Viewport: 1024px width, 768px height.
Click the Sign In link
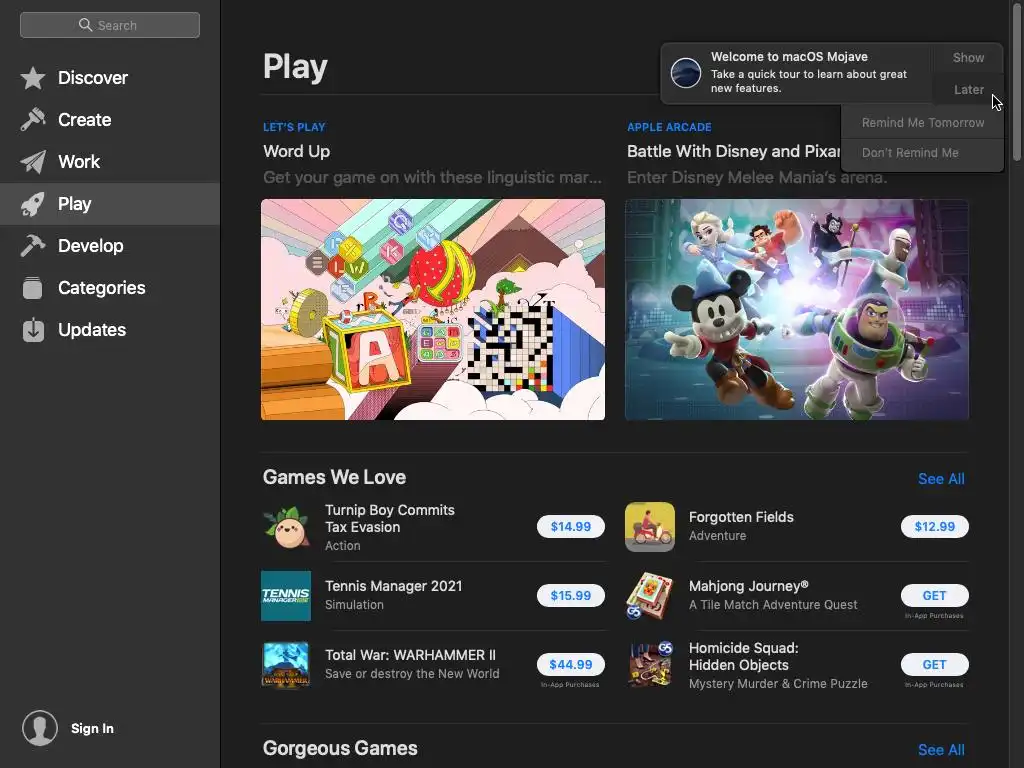coord(92,728)
